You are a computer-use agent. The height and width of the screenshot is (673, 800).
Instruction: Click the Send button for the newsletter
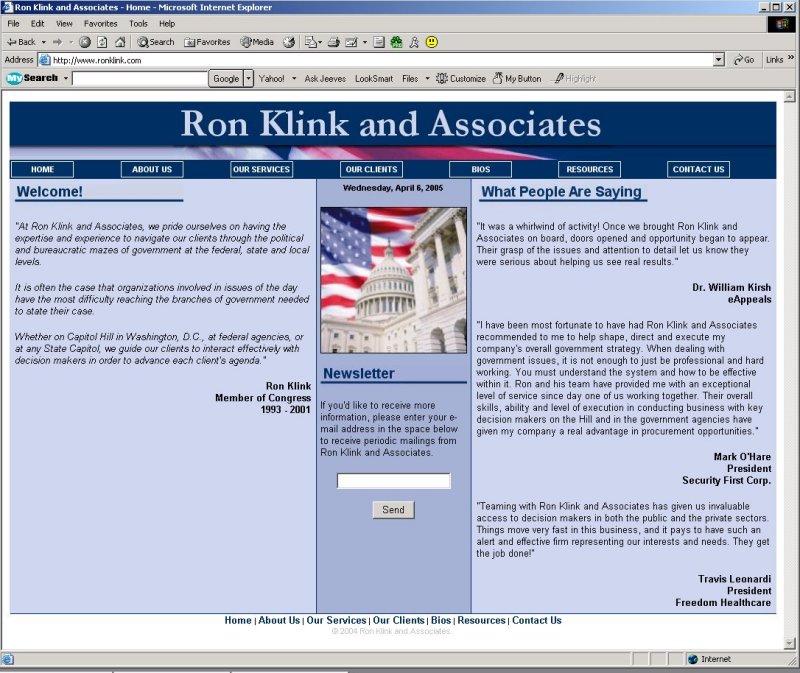point(393,509)
